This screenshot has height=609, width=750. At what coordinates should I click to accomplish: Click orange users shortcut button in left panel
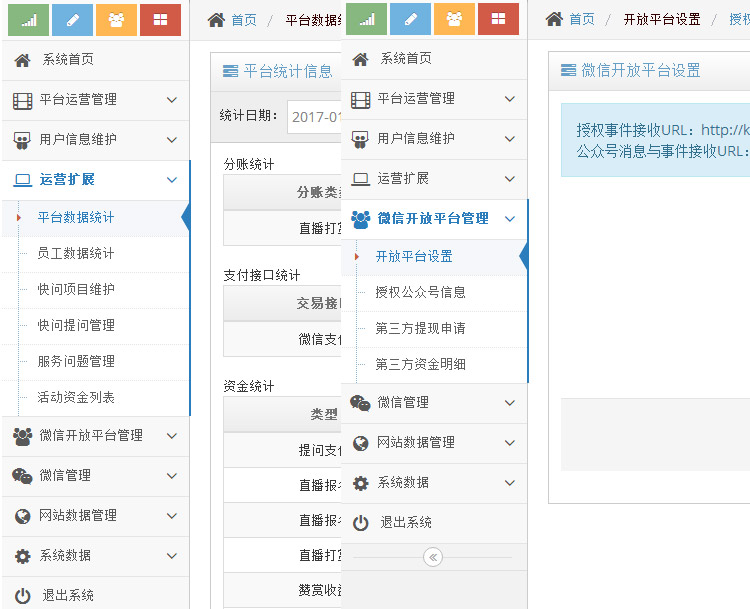pyautogui.click(x=116, y=20)
